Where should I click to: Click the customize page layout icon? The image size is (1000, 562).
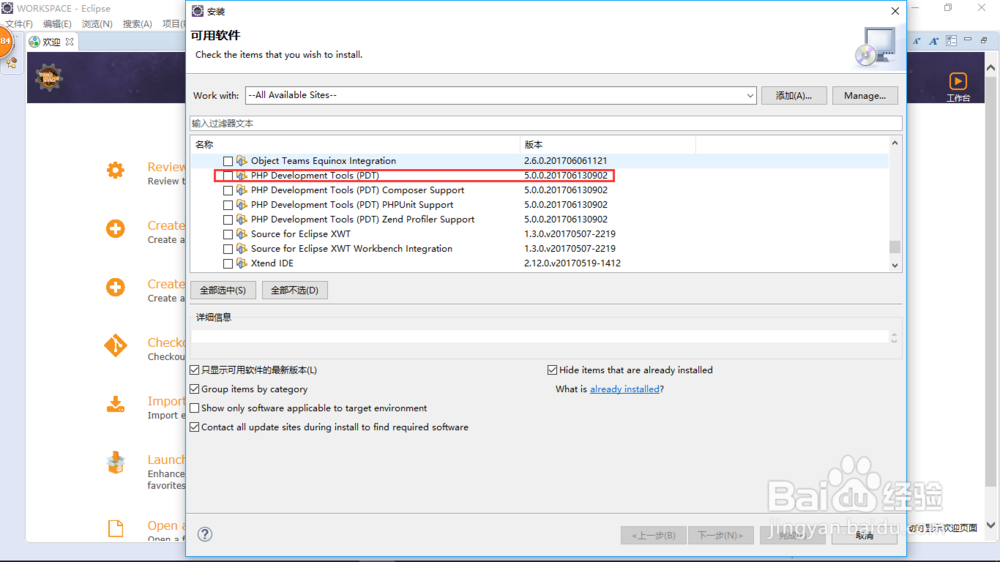(952, 41)
